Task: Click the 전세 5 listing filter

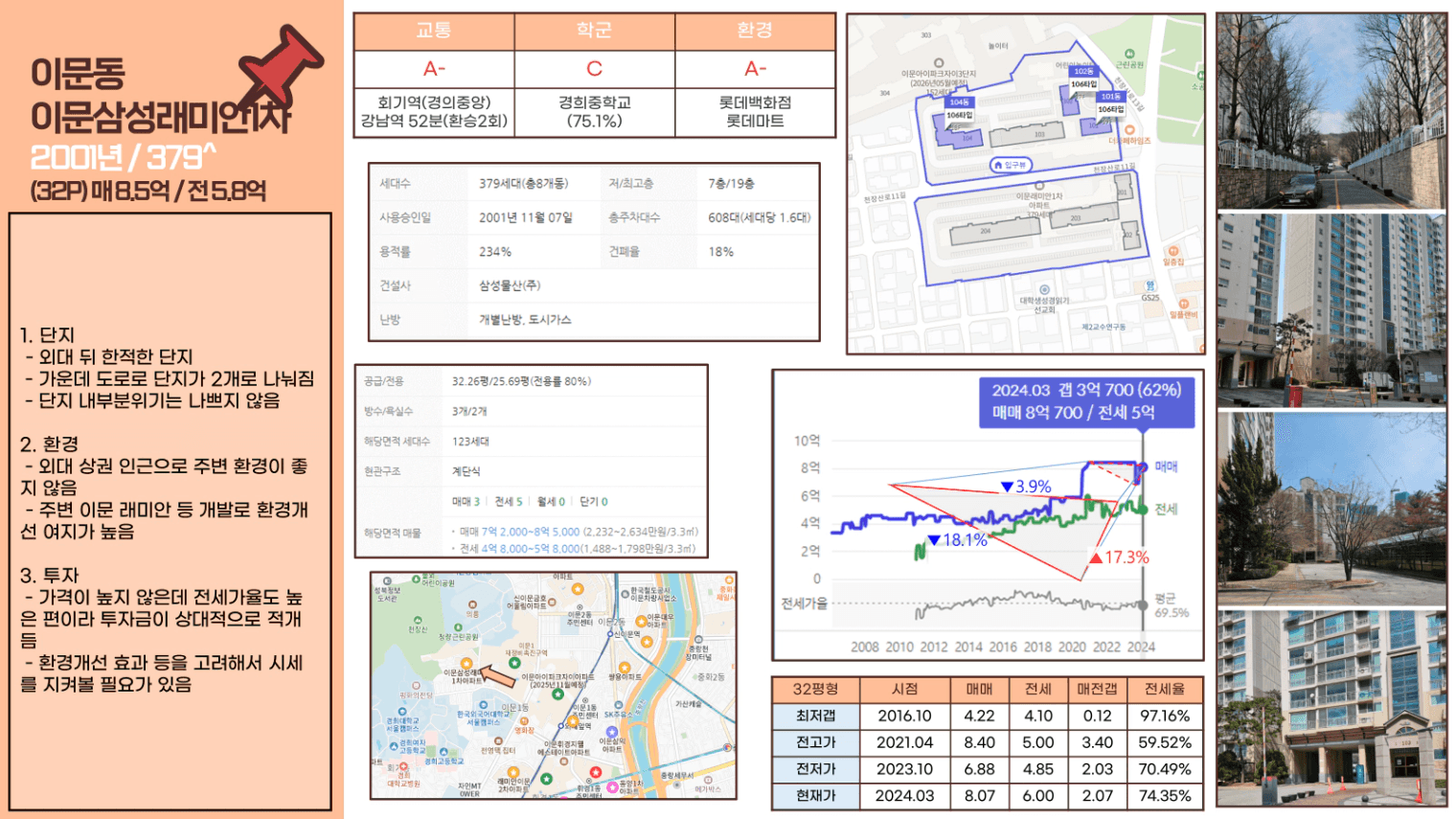Action: (509, 501)
